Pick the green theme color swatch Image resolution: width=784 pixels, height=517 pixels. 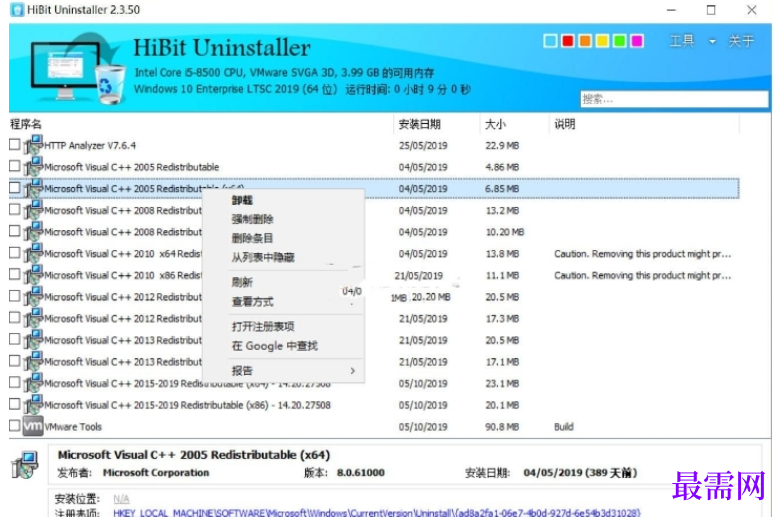click(x=620, y=41)
